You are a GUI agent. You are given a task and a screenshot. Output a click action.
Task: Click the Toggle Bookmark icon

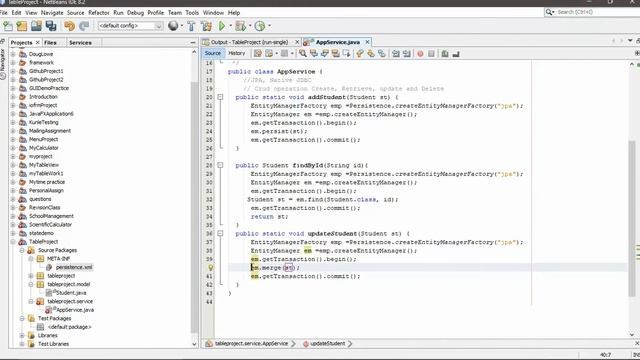click(x=382, y=53)
